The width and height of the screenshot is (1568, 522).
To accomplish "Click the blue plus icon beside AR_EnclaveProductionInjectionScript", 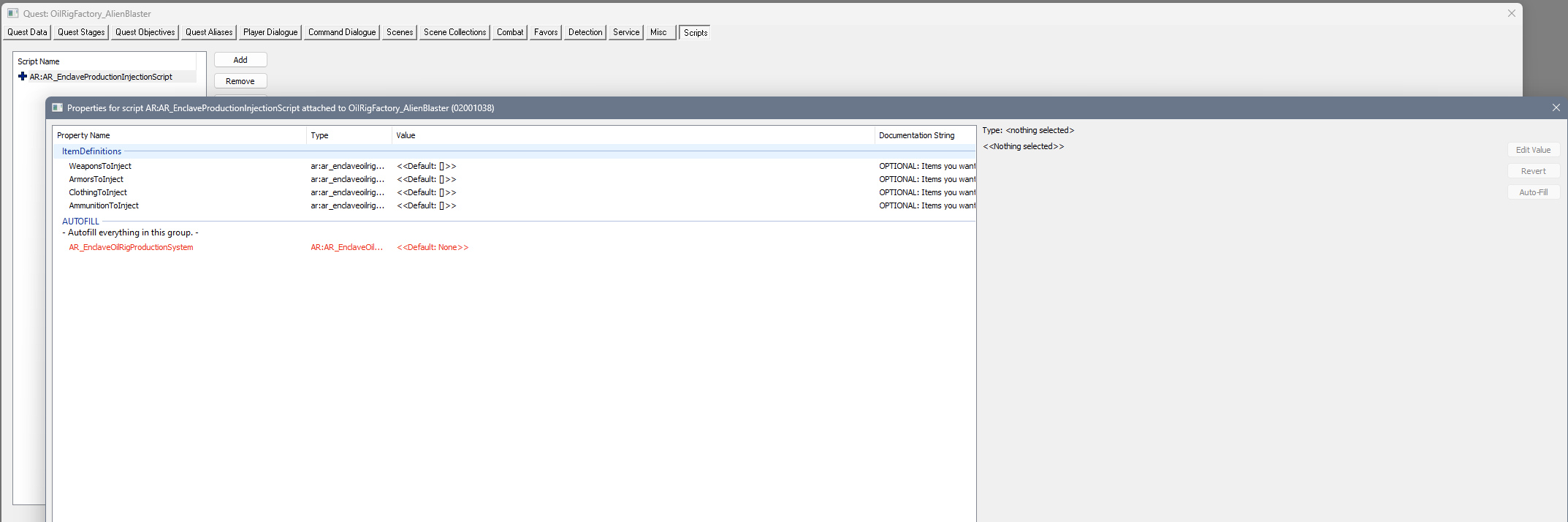I will point(23,77).
